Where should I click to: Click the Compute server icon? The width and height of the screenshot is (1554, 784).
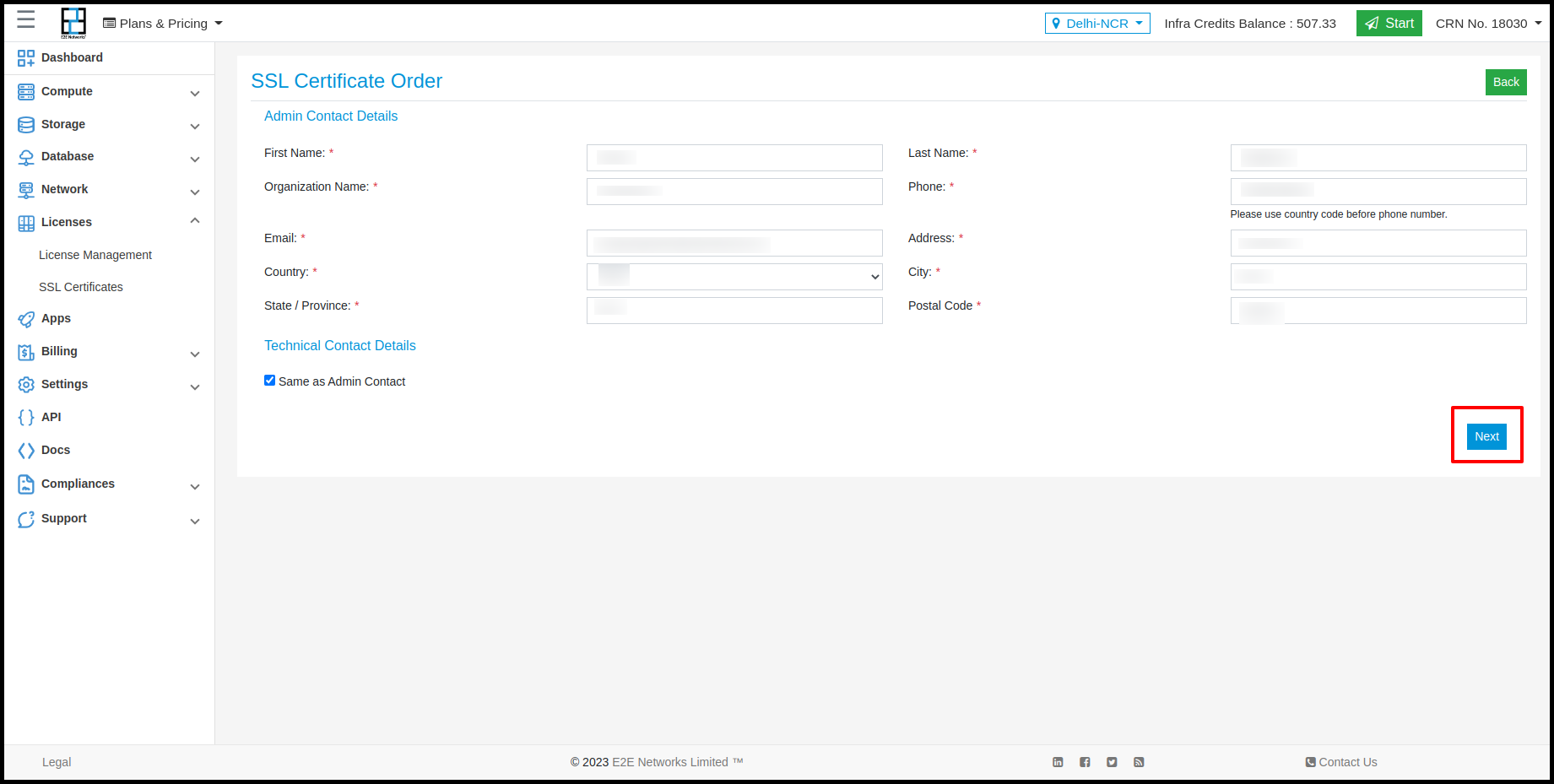coord(26,92)
